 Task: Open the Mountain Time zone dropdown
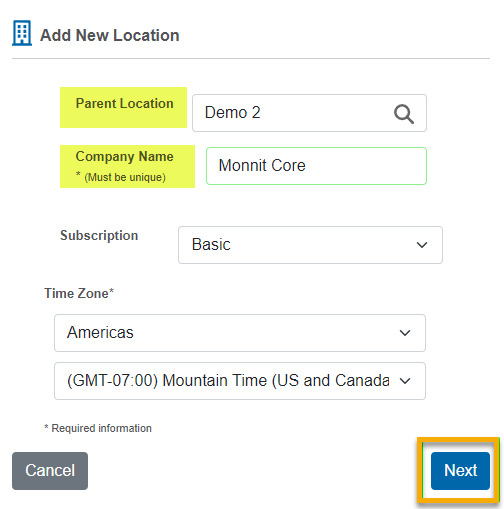coord(240,381)
